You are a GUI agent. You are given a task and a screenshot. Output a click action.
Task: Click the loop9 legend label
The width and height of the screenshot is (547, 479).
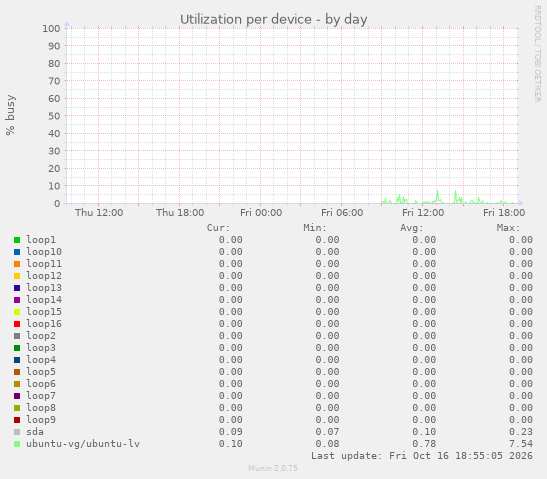(x=41, y=420)
